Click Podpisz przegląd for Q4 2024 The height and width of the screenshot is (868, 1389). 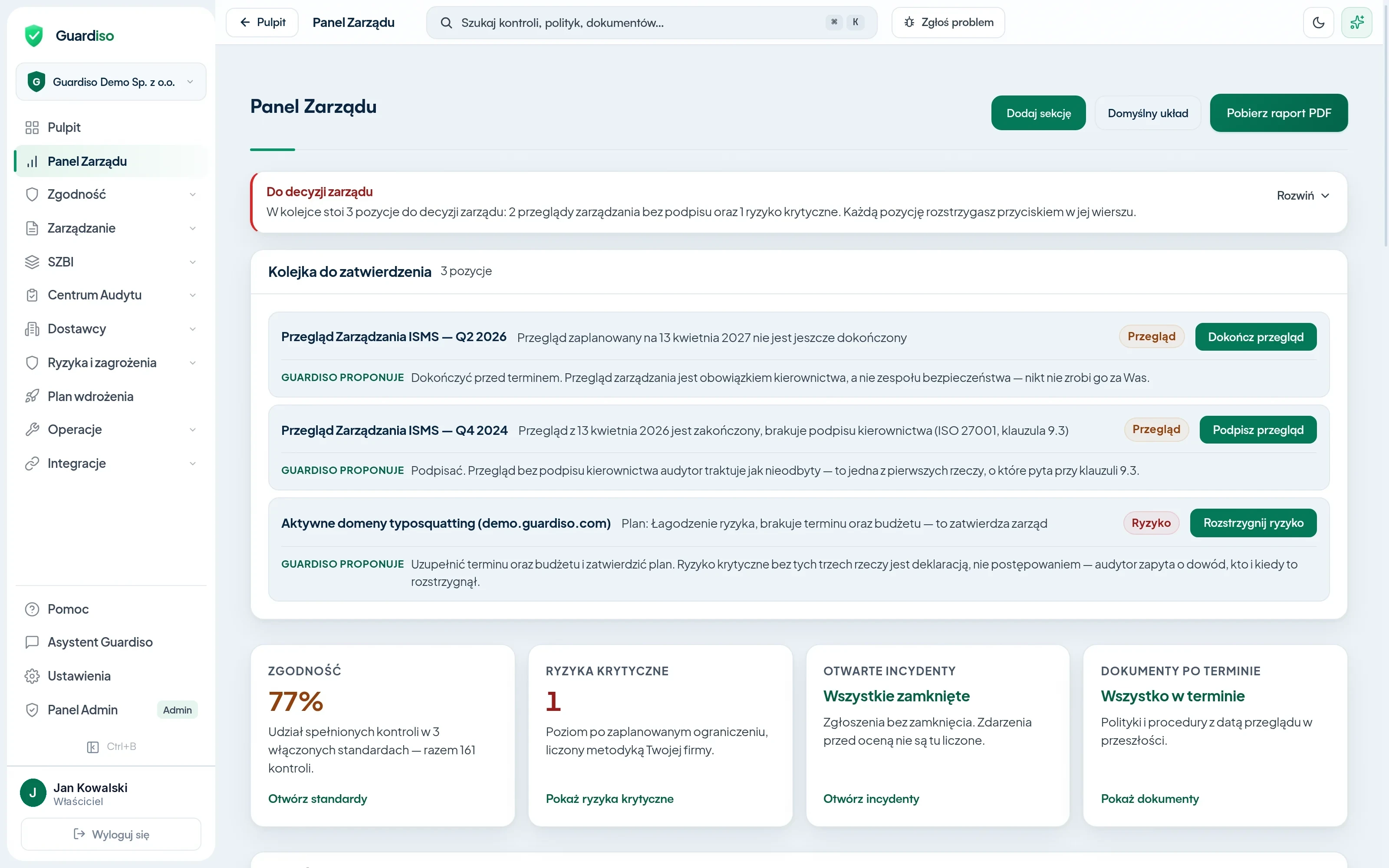[1258, 430]
